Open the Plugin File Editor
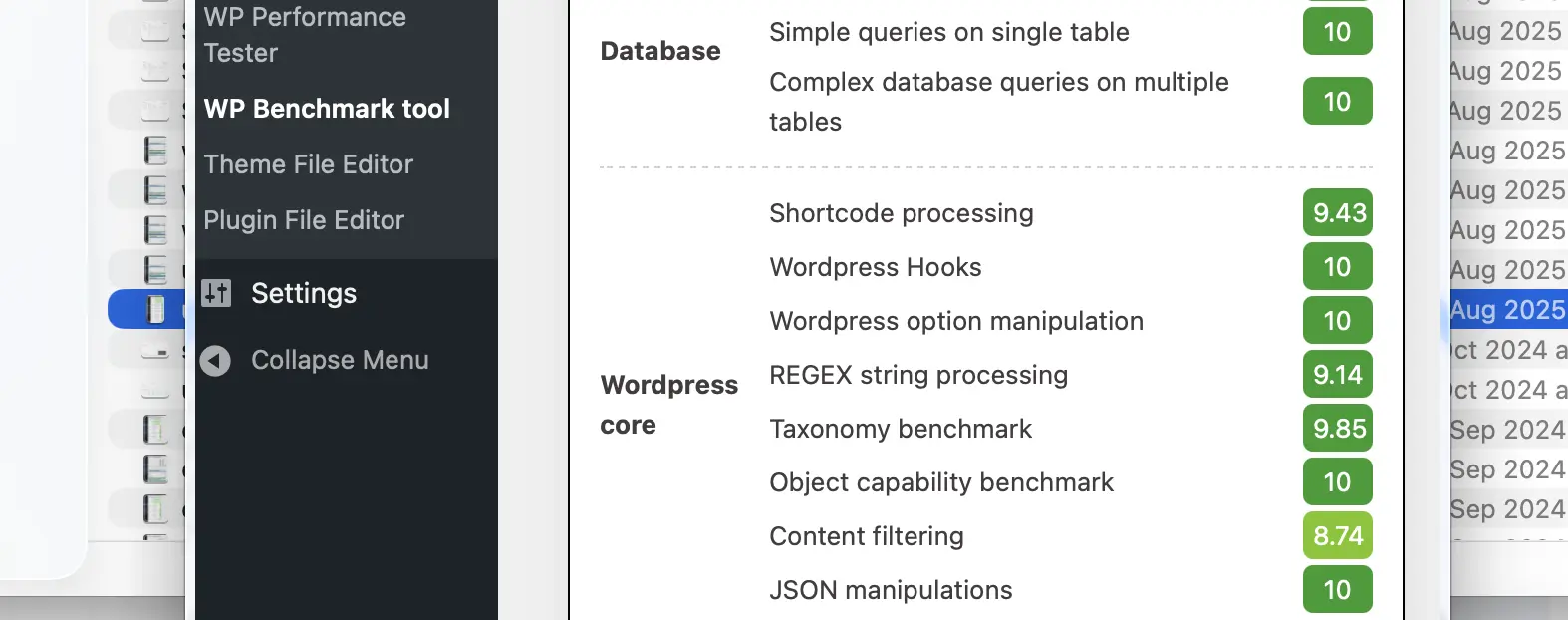Viewport: 1568px width, 620px height. [x=304, y=220]
